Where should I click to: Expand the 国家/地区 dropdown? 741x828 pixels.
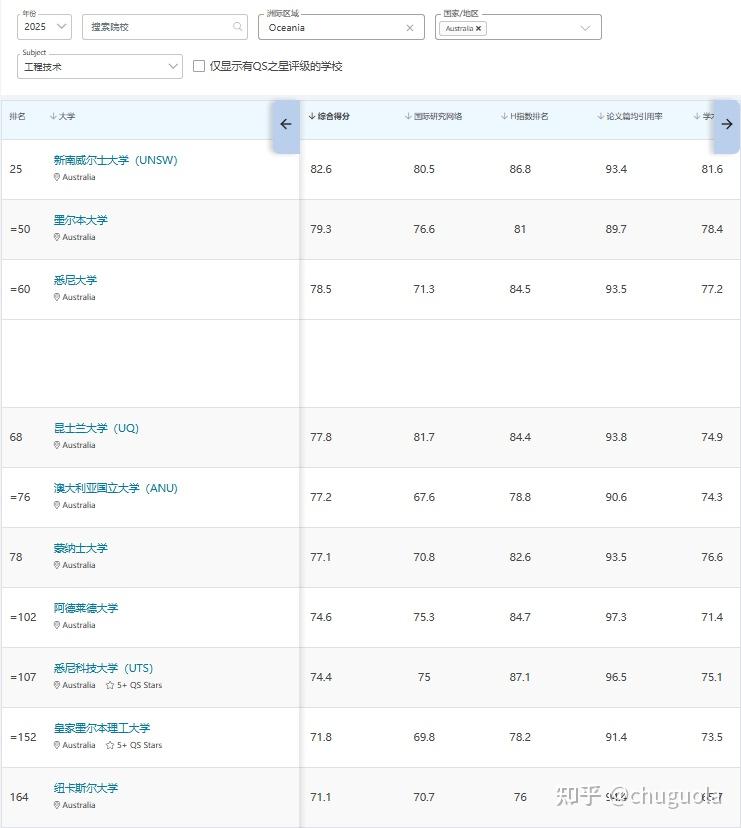point(585,28)
